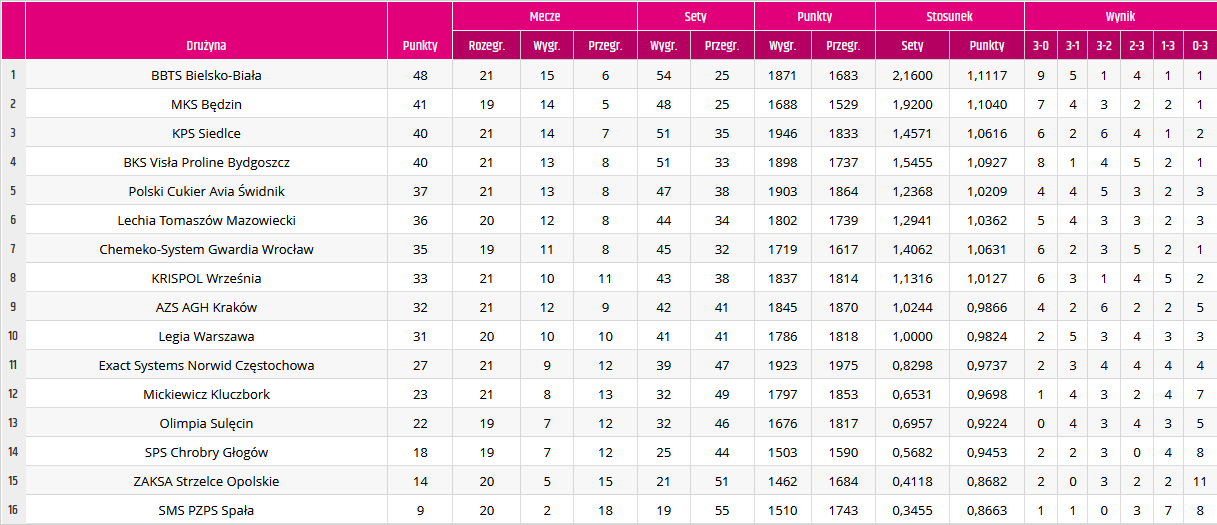Open BBTS Bielsko-Biała team link

pyautogui.click(x=206, y=76)
